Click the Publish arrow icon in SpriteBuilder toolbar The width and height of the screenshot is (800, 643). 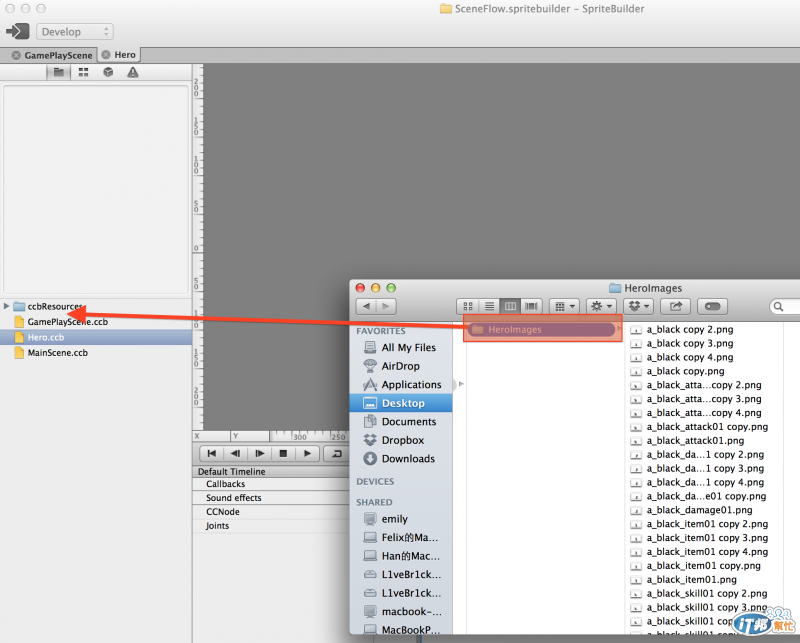coord(17,32)
